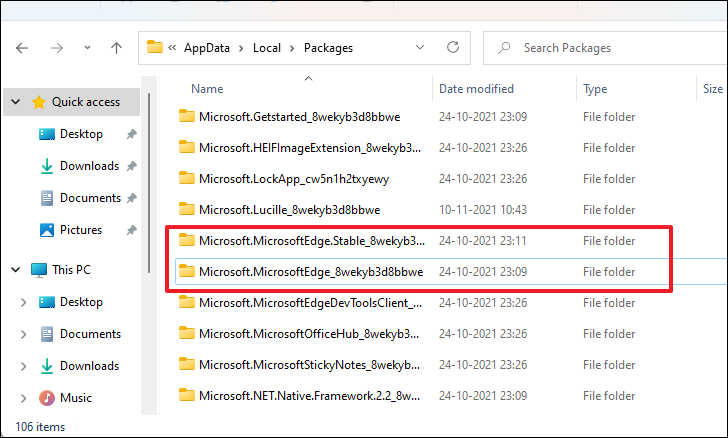Collapse the This PC tree
This screenshot has width=728, height=438.
tap(15, 270)
